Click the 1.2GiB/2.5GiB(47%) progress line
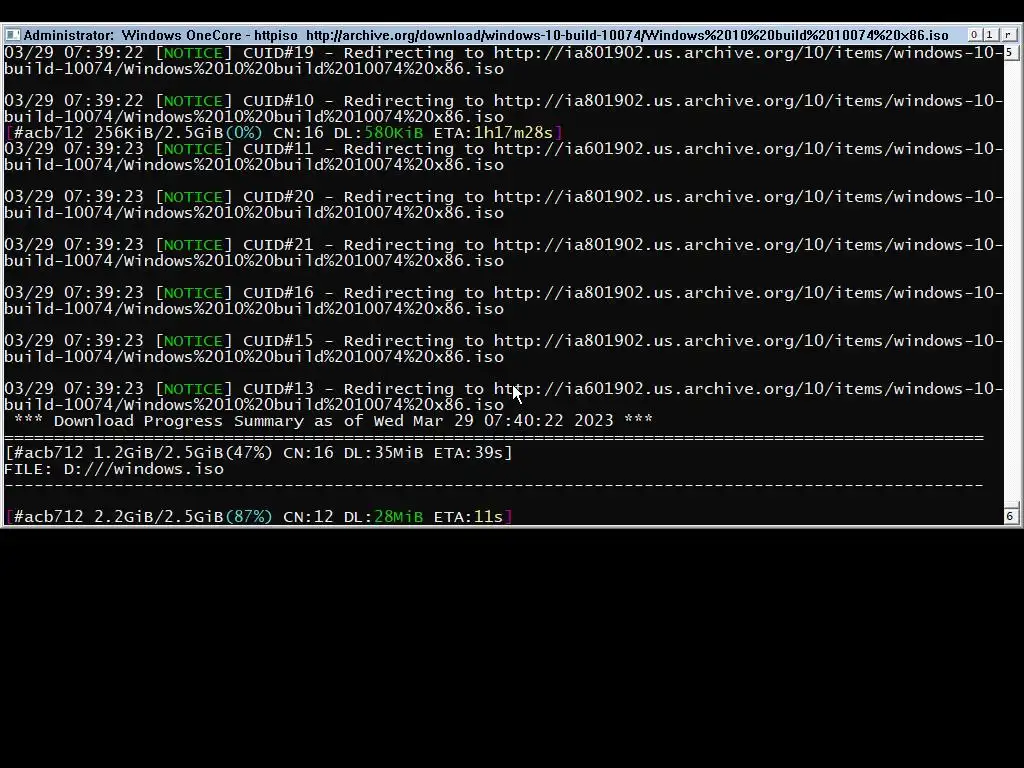 click(x=259, y=453)
